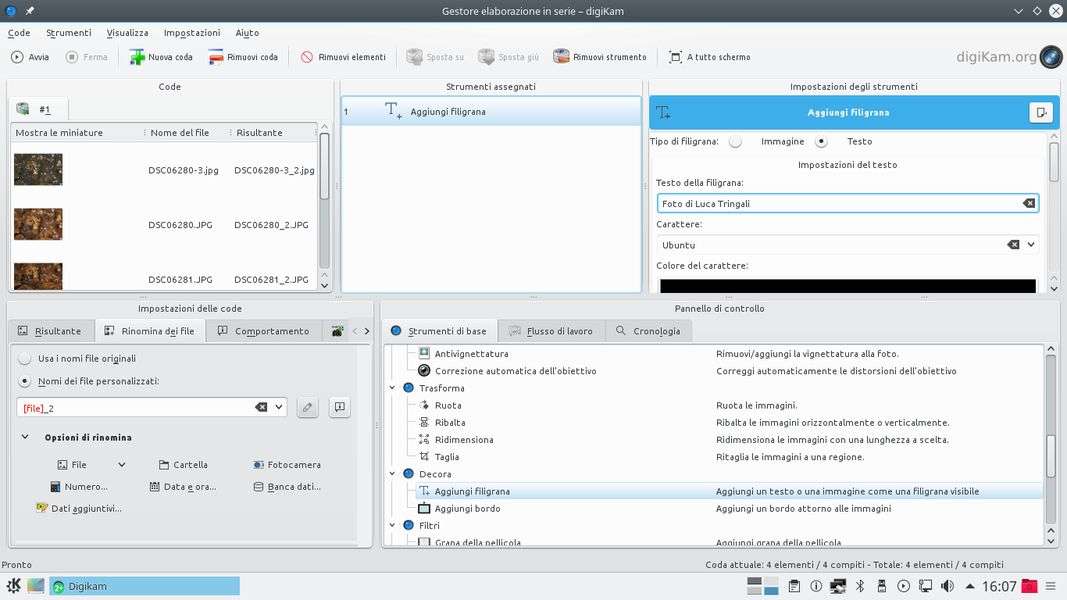
Task: Open Dati aggiuntivi... rename option
Action: pyautogui.click(x=78, y=508)
